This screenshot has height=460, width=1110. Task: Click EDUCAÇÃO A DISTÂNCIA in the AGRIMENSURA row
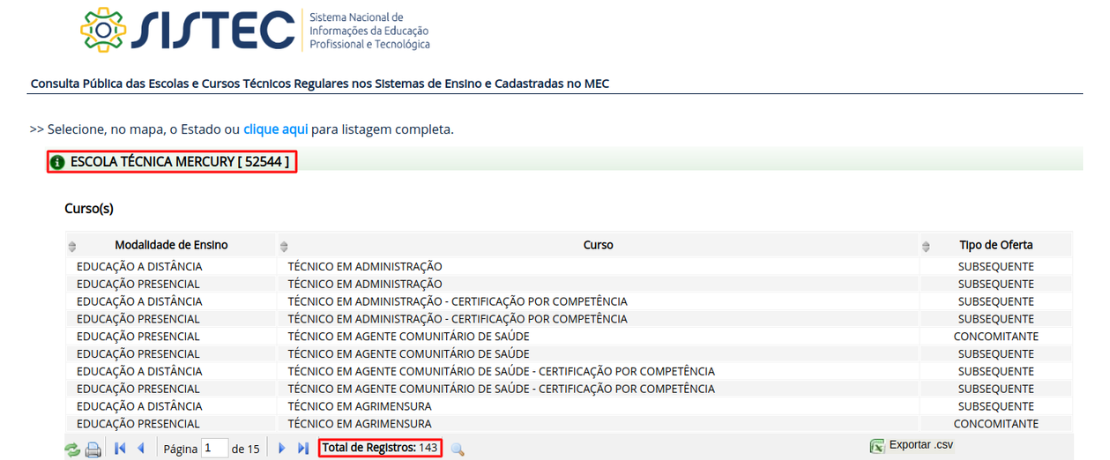tap(139, 406)
